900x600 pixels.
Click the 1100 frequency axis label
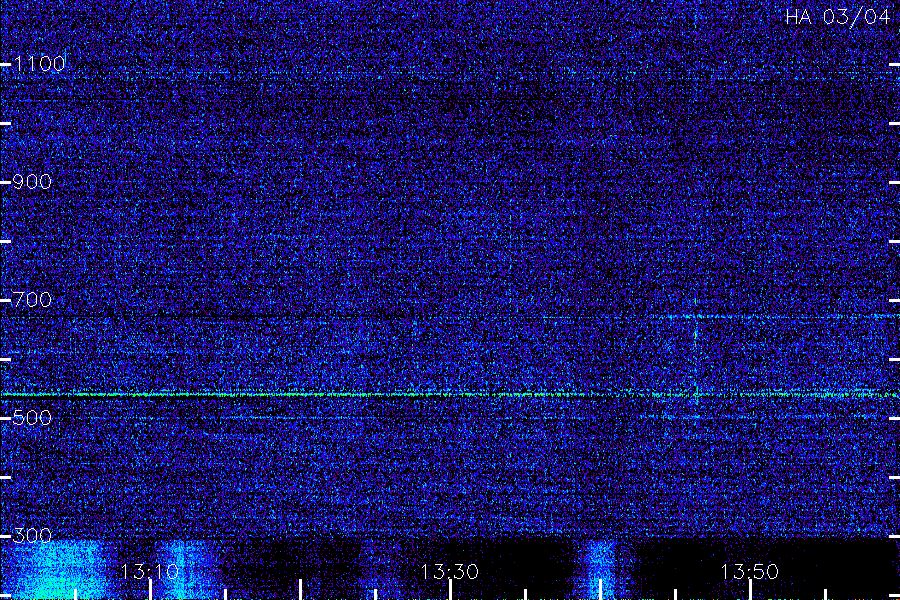pyautogui.click(x=40, y=63)
